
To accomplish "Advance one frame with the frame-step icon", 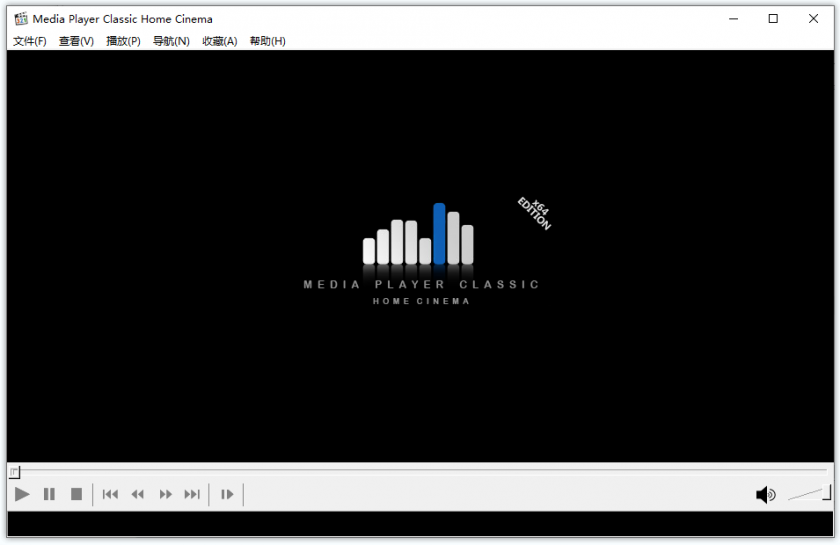I will [x=227, y=494].
